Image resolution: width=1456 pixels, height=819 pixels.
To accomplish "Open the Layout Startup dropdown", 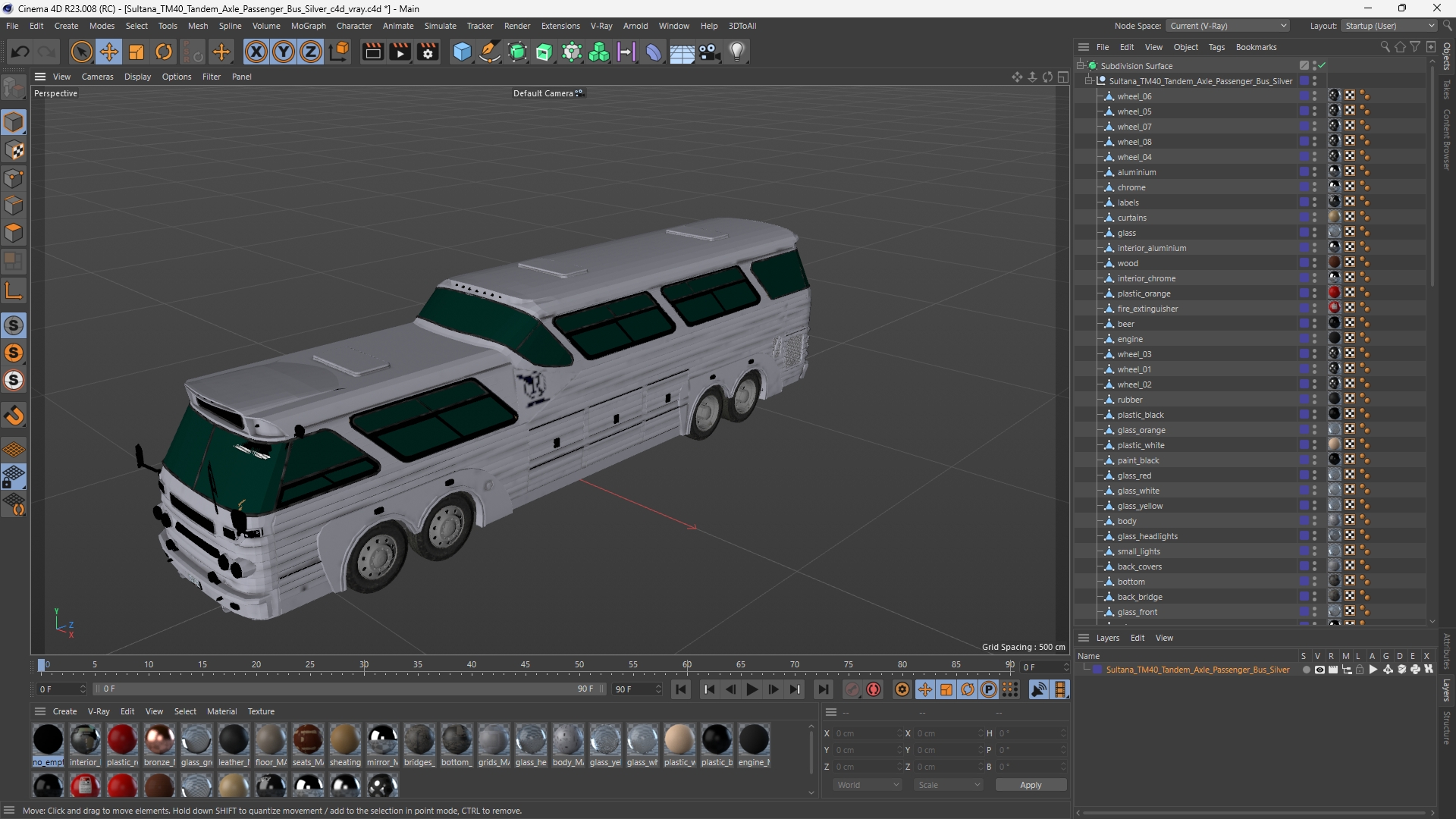I will [1389, 26].
